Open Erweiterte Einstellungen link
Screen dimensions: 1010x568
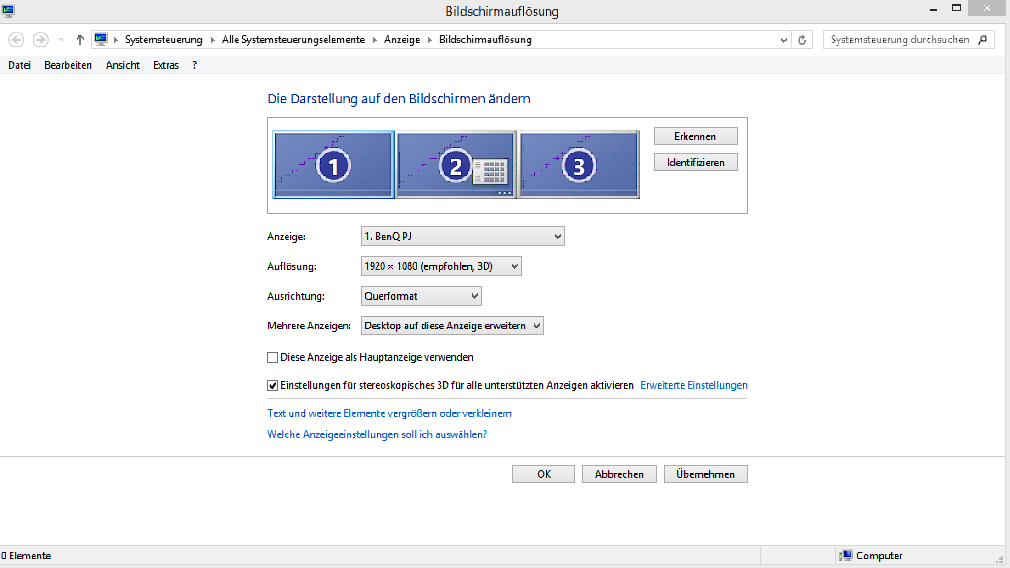pyautogui.click(x=694, y=385)
